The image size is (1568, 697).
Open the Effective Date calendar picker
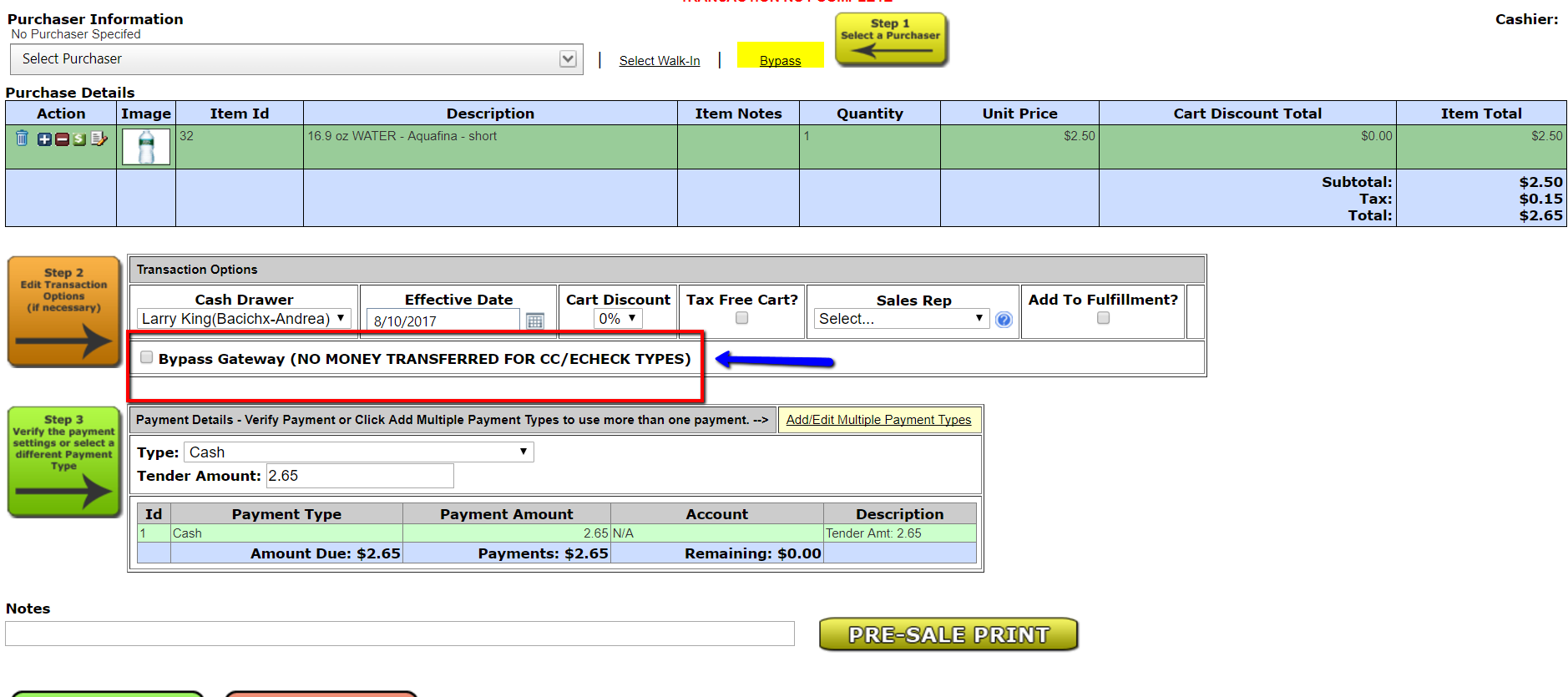pyautogui.click(x=535, y=321)
